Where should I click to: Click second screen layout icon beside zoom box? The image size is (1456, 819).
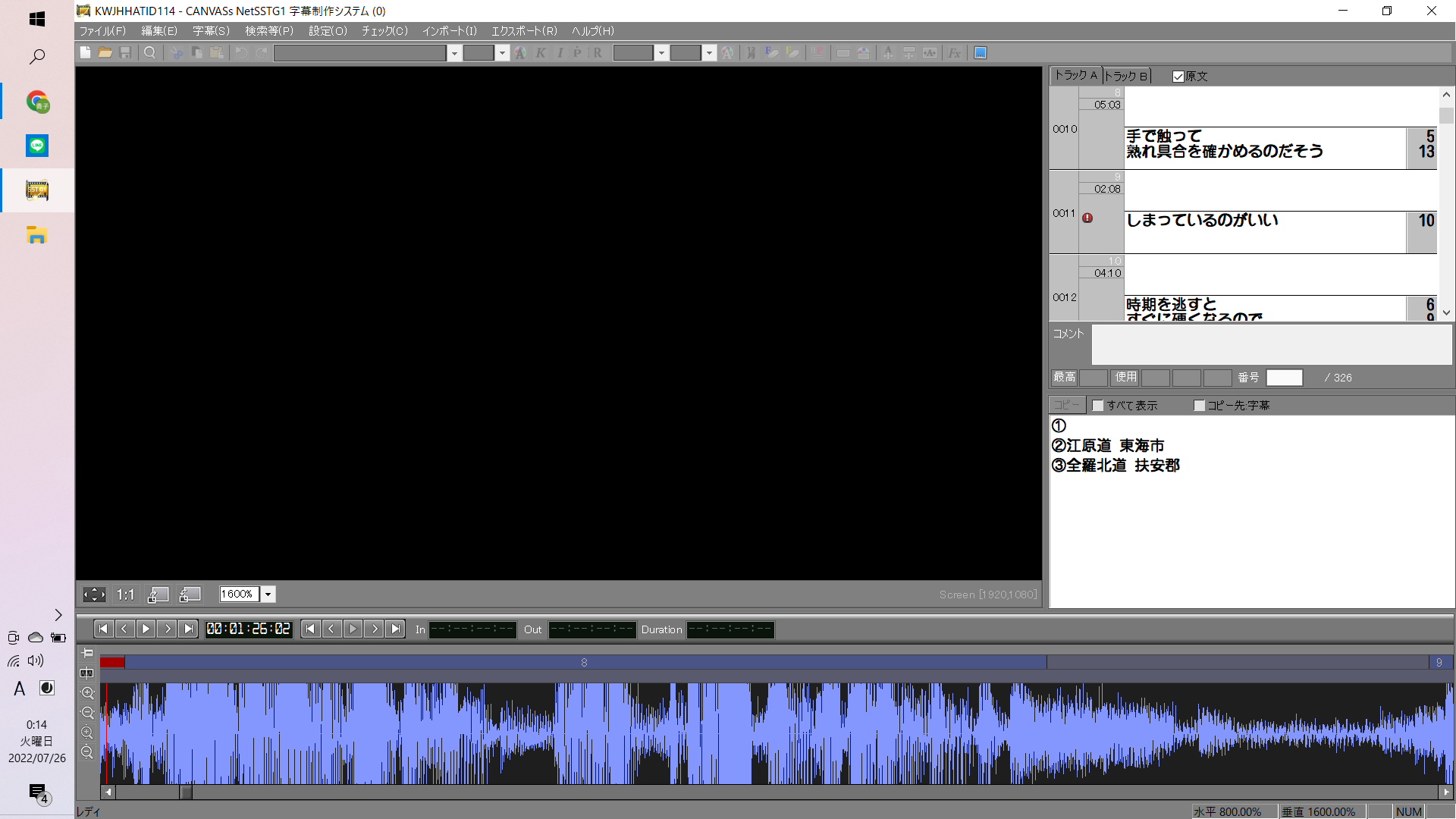(x=190, y=595)
